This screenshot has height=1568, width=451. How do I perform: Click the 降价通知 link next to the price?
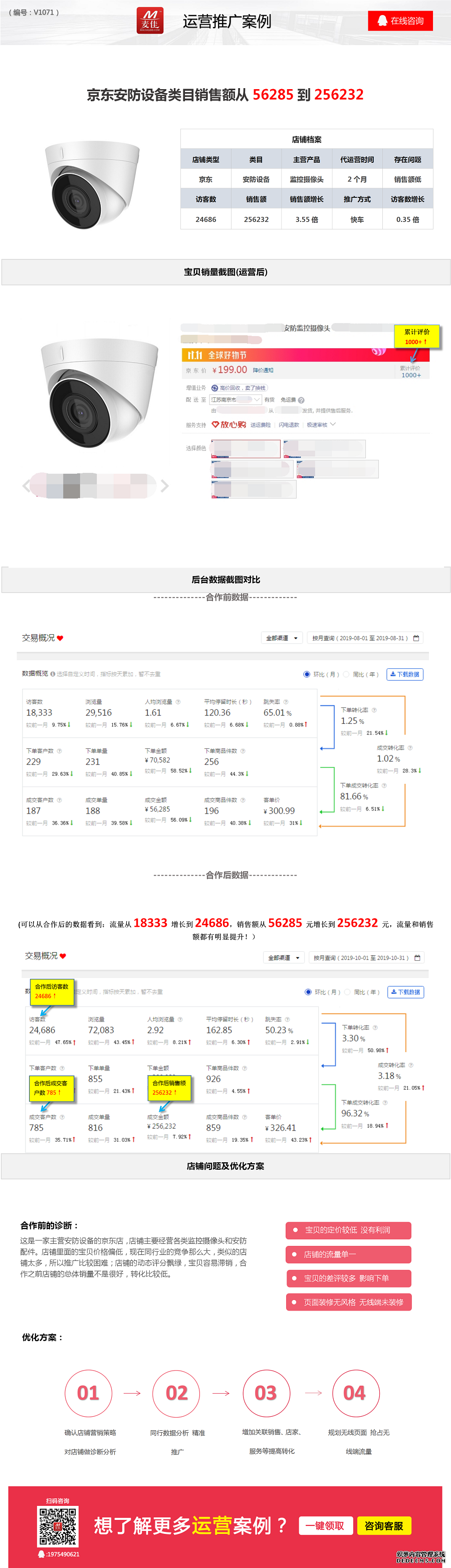tap(263, 370)
